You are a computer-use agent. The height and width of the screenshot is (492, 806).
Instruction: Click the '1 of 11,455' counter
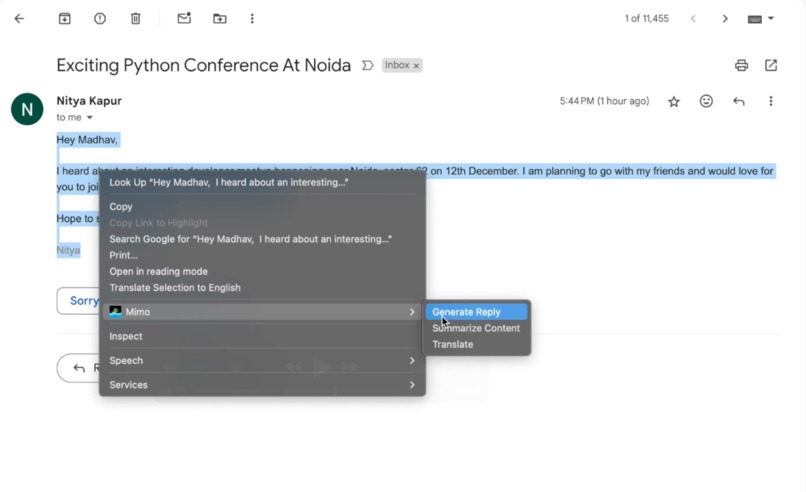pyautogui.click(x=647, y=19)
